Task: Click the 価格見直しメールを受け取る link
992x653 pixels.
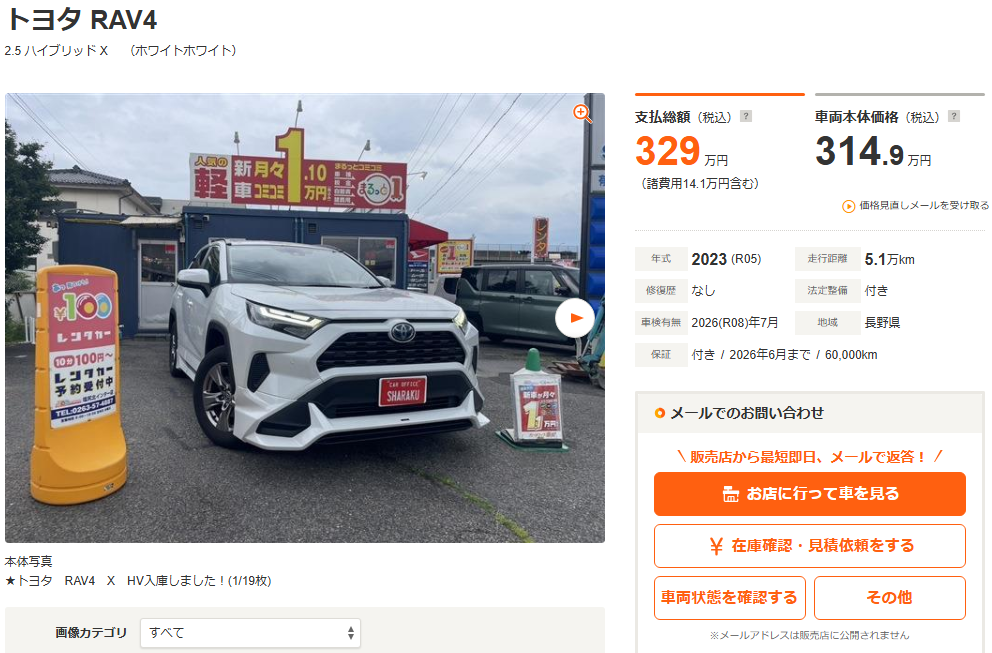Action: tap(923, 206)
